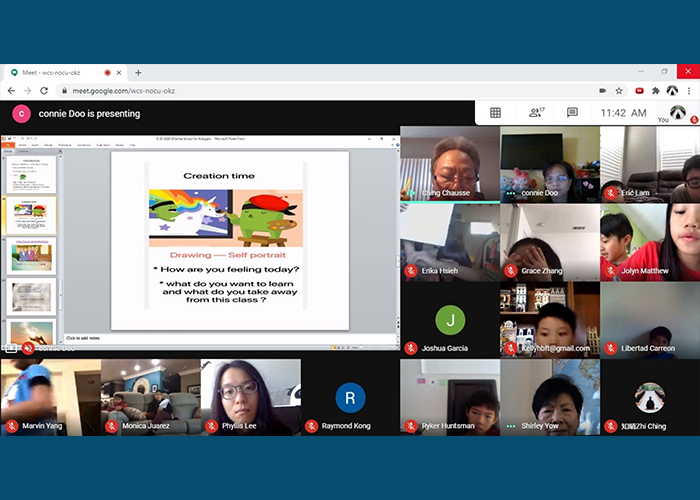Show the participants list
This screenshot has width=700, height=500.
536,112
